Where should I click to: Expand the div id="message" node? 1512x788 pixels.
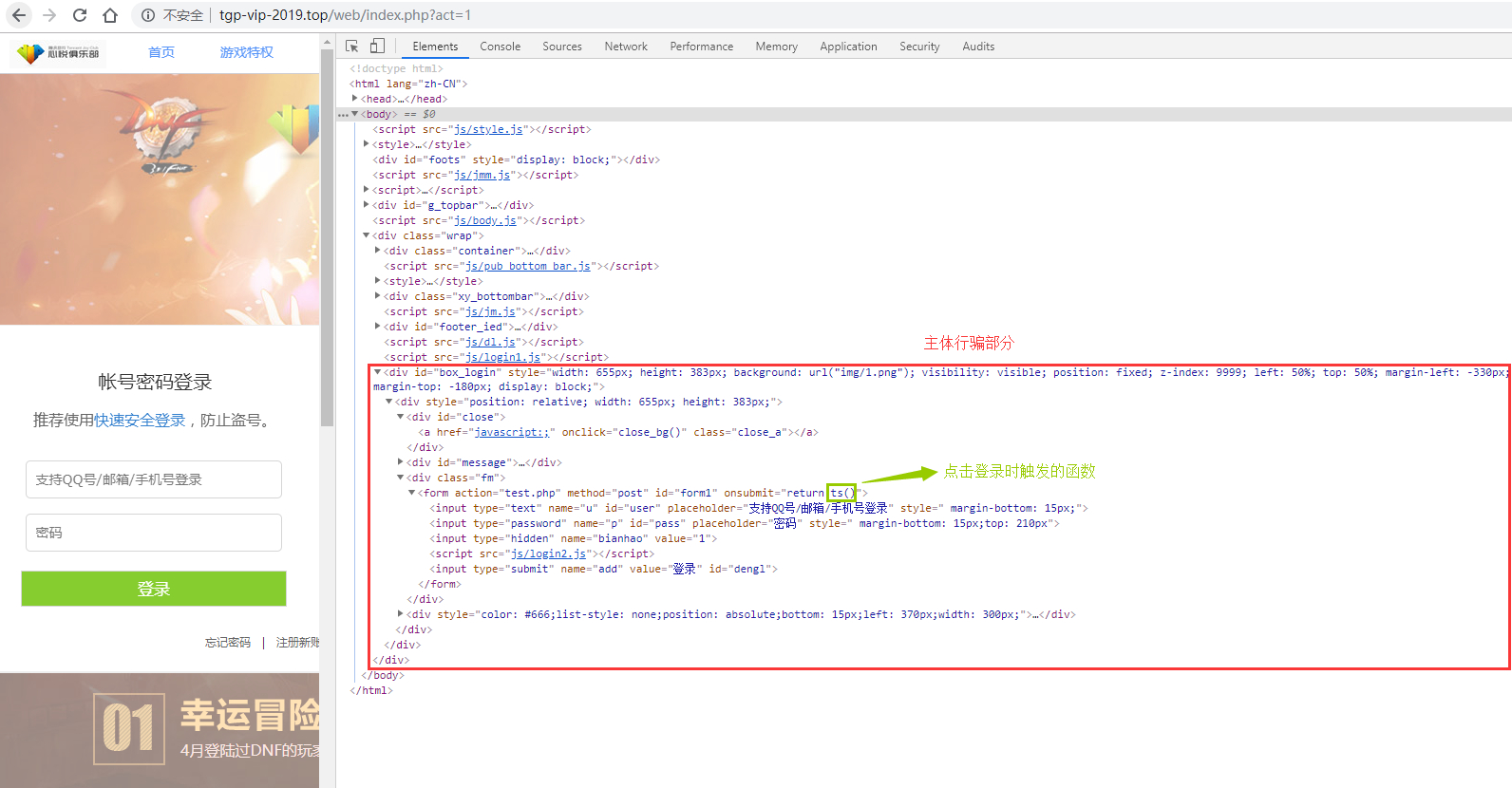tap(401, 462)
